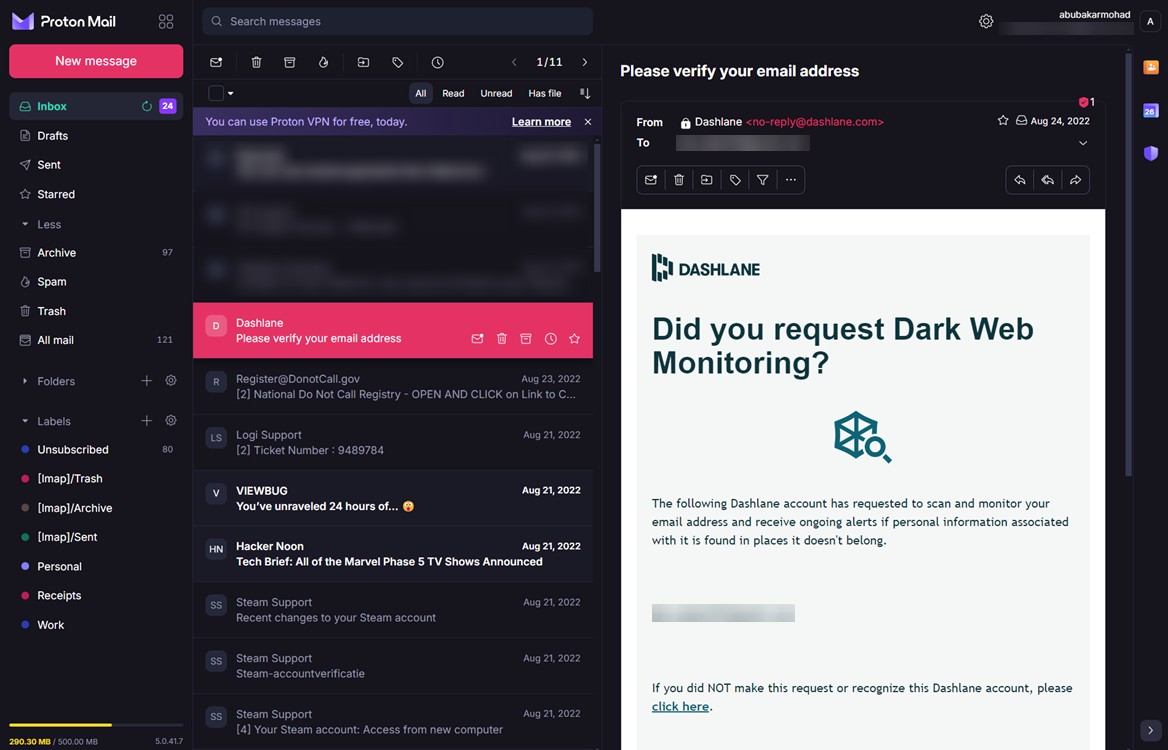The image size is (1168, 750).
Task: Collapse the Labels section
Action: (x=25, y=421)
